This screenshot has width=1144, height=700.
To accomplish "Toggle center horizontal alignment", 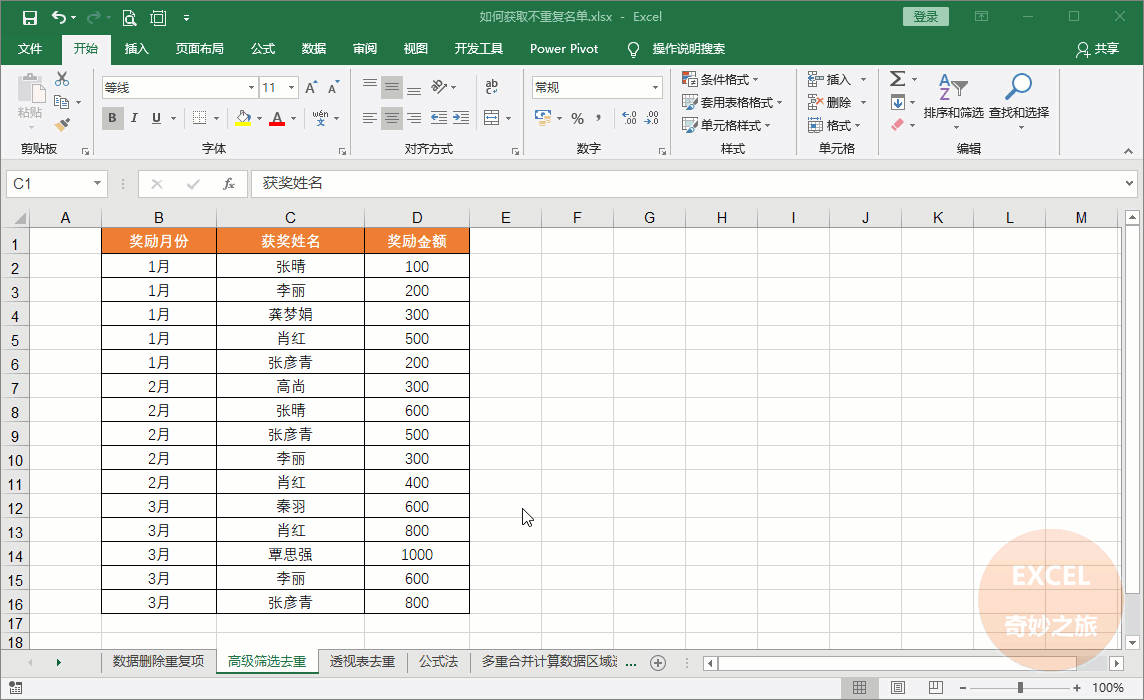I will [x=392, y=118].
